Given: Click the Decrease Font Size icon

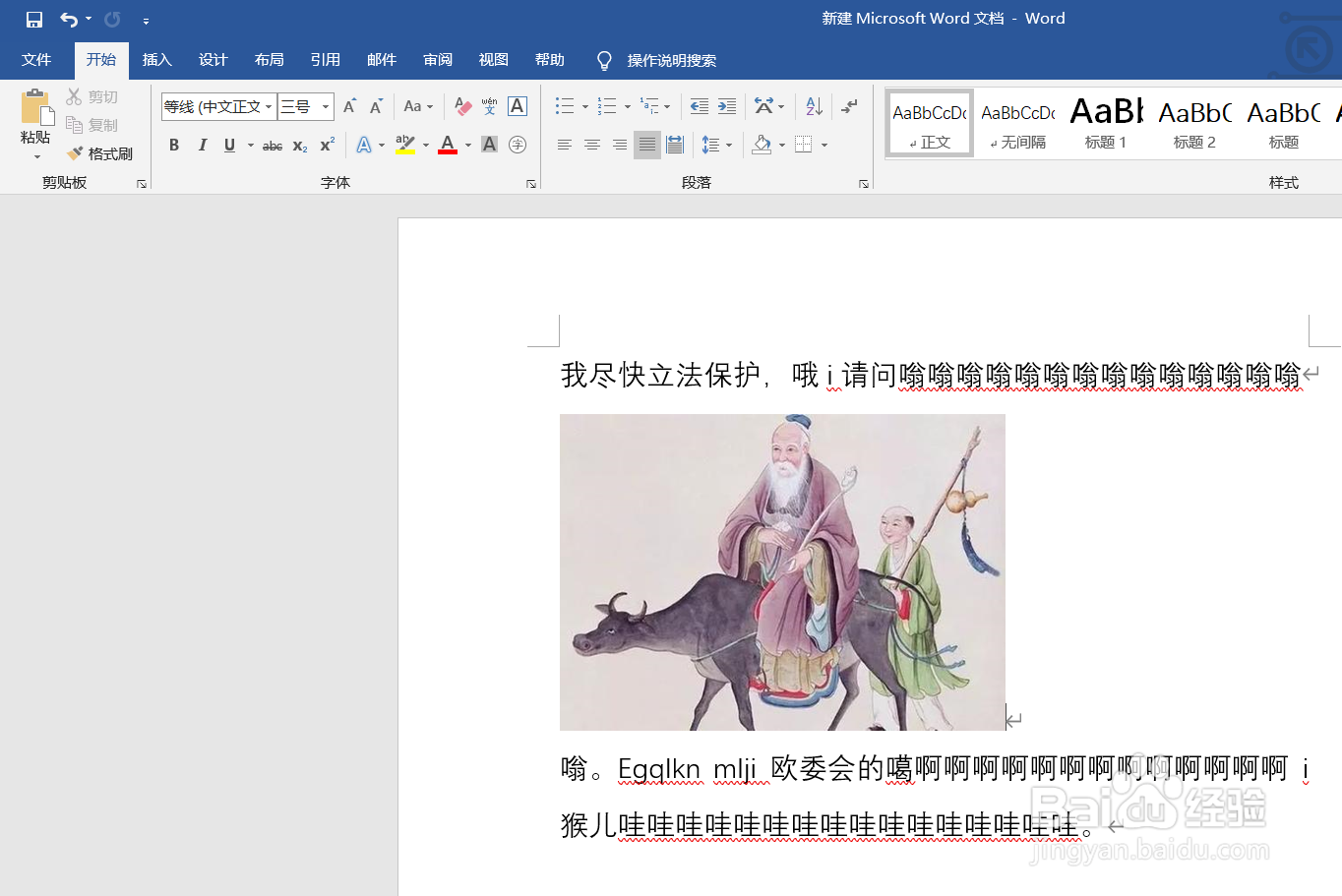Looking at the screenshot, I should (376, 106).
